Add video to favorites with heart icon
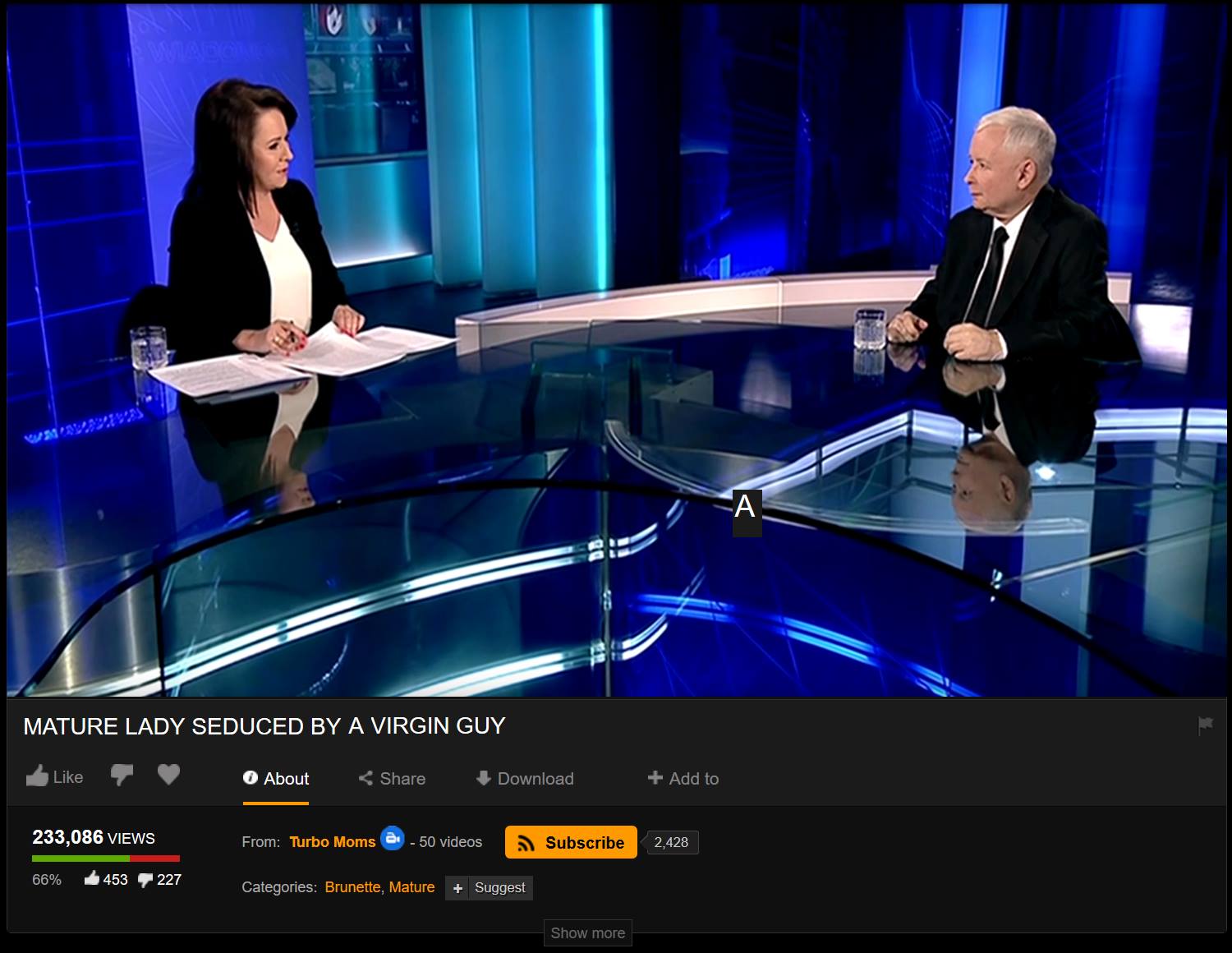 click(x=168, y=775)
